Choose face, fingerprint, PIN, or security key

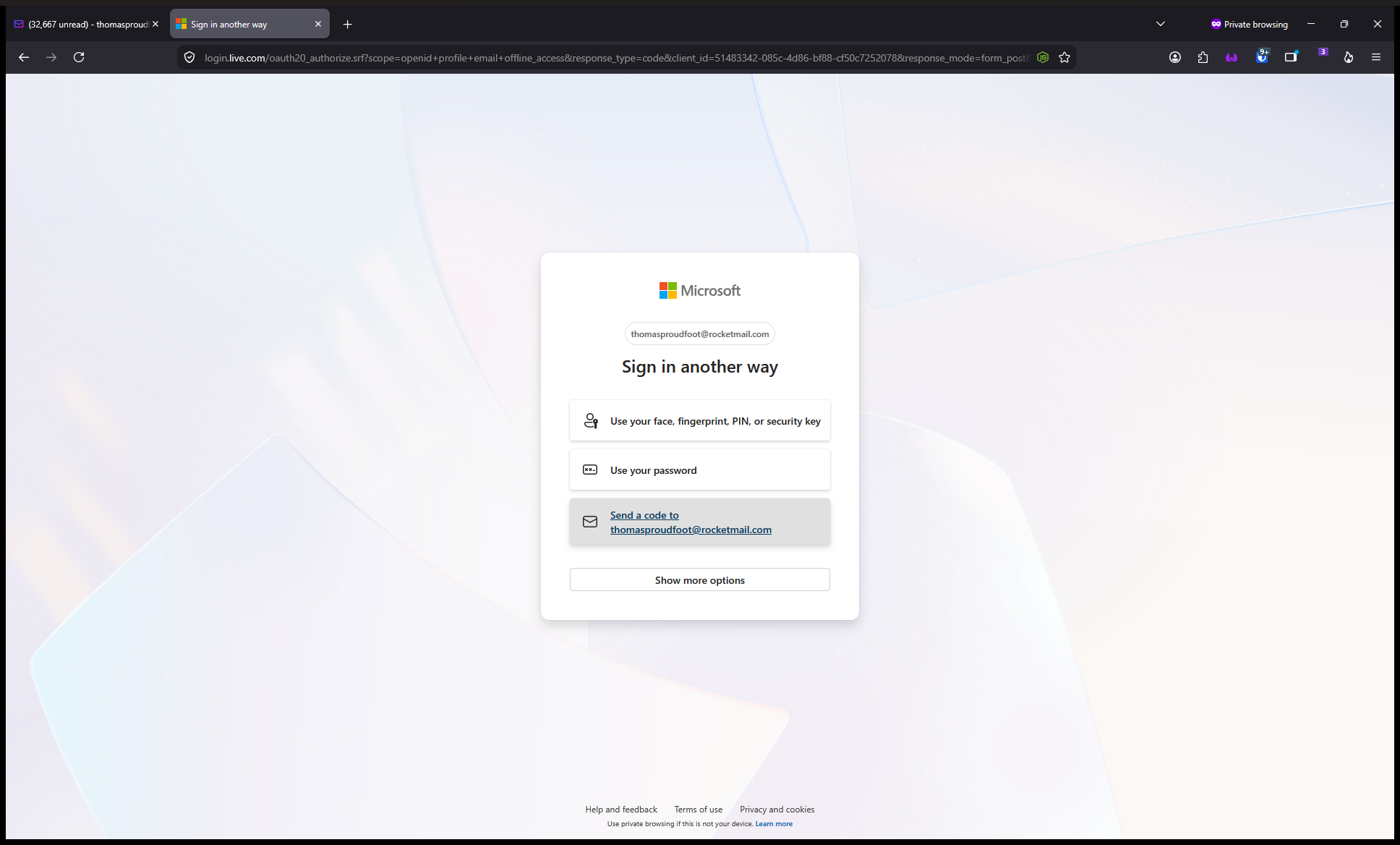700,421
